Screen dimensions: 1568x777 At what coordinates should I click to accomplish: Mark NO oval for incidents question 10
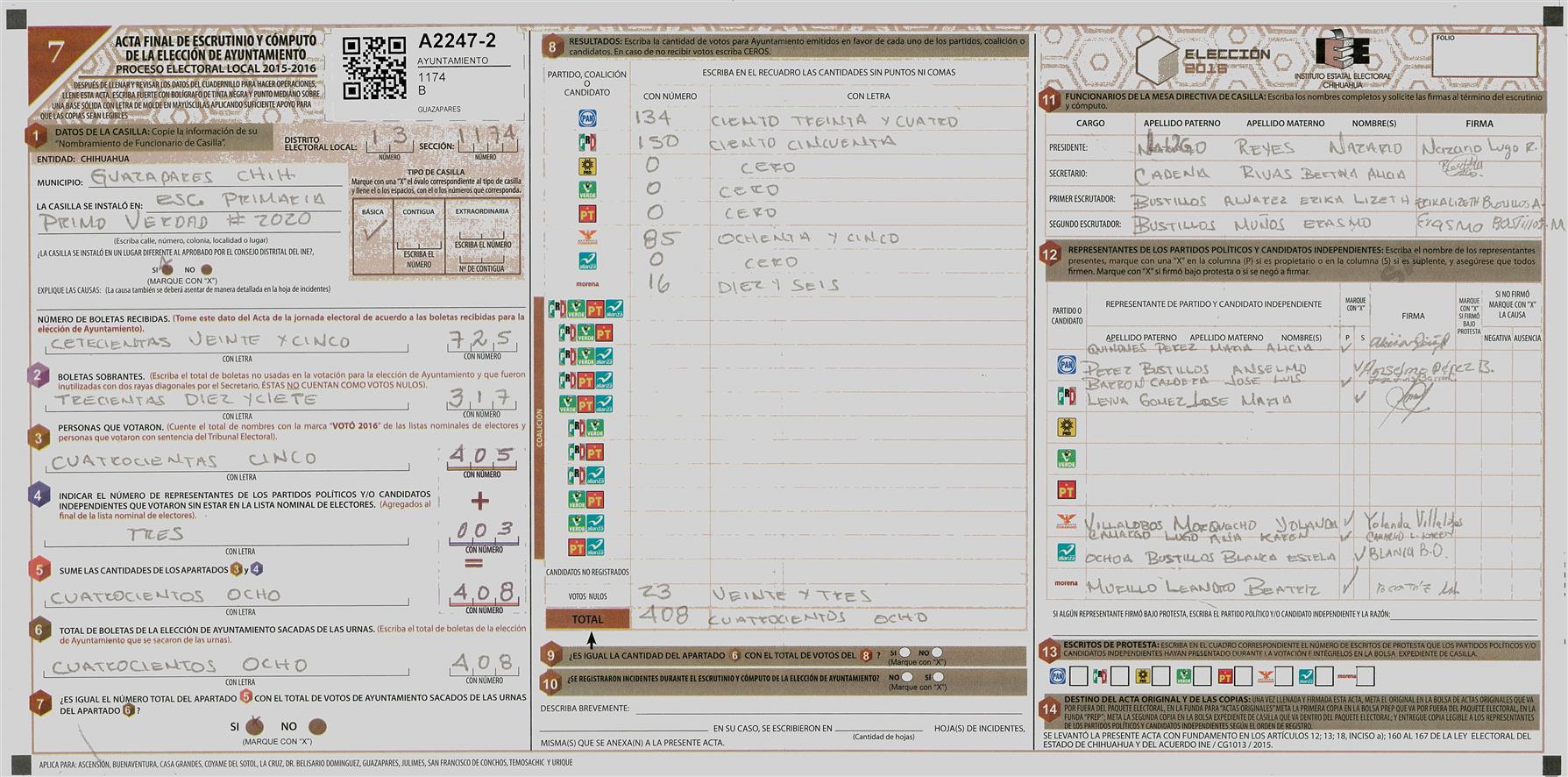906,677
